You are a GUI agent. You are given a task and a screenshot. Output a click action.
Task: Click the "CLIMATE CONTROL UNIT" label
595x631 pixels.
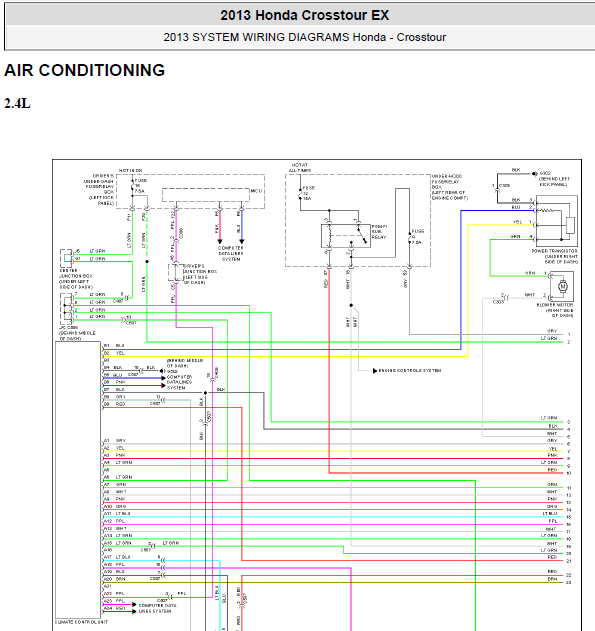tap(81, 622)
